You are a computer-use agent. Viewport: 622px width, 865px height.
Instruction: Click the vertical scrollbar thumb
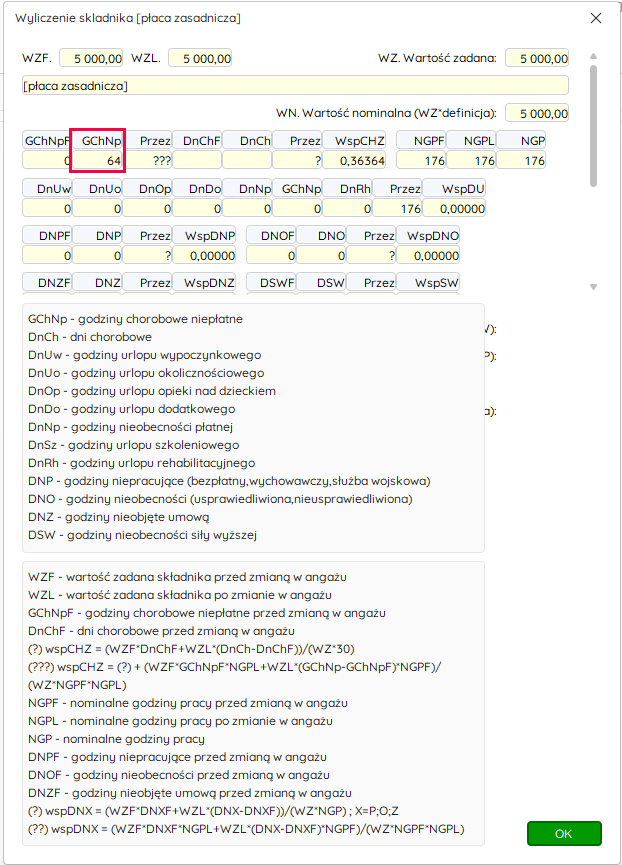[594, 126]
